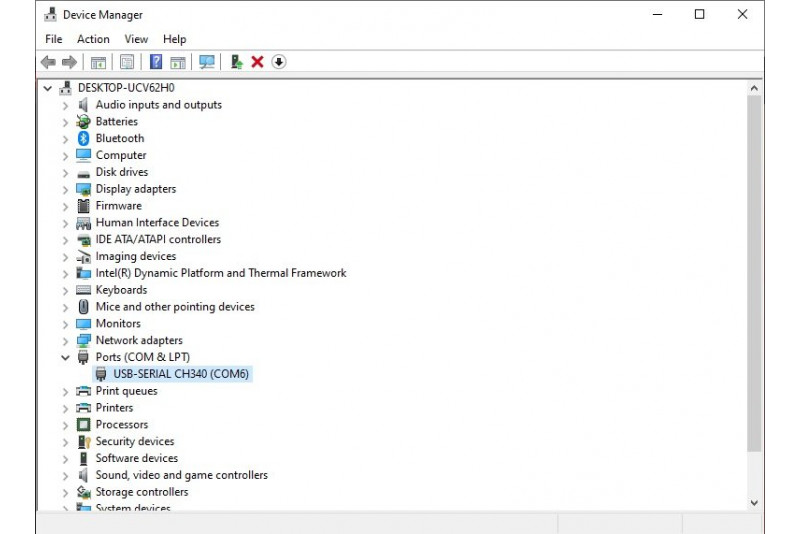Click the Security devices key icon
The height and width of the screenshot is (534, 800).
(x=84, y=441)
